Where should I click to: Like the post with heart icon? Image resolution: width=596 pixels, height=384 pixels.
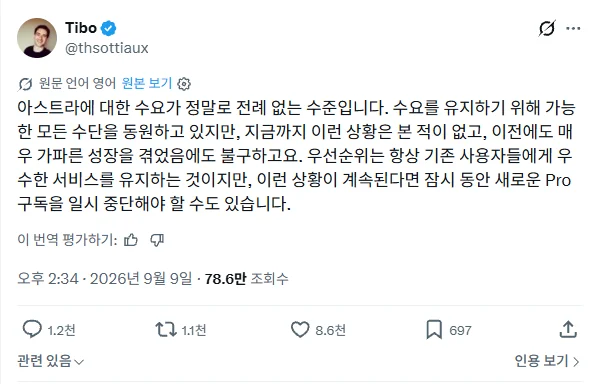[300, 330]
